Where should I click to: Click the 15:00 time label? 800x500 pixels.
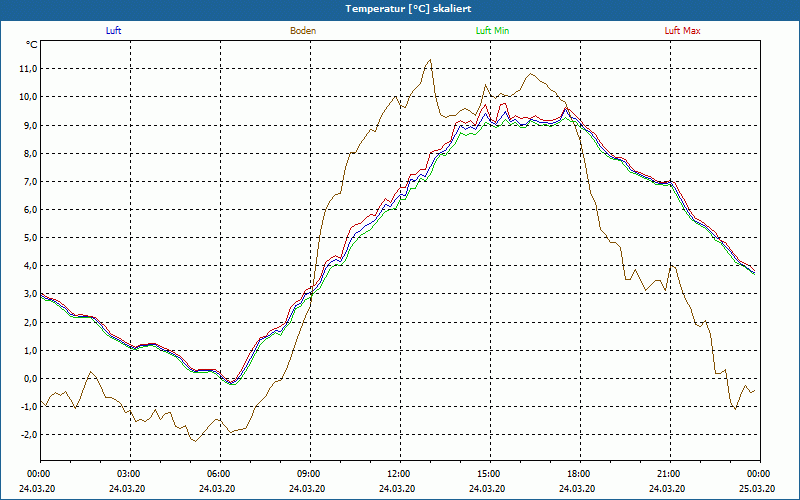pyautogui.click(x=487, y=474)
